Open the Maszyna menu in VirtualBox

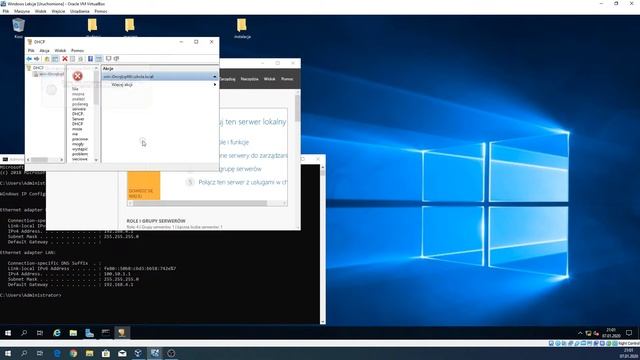[22, 11]
